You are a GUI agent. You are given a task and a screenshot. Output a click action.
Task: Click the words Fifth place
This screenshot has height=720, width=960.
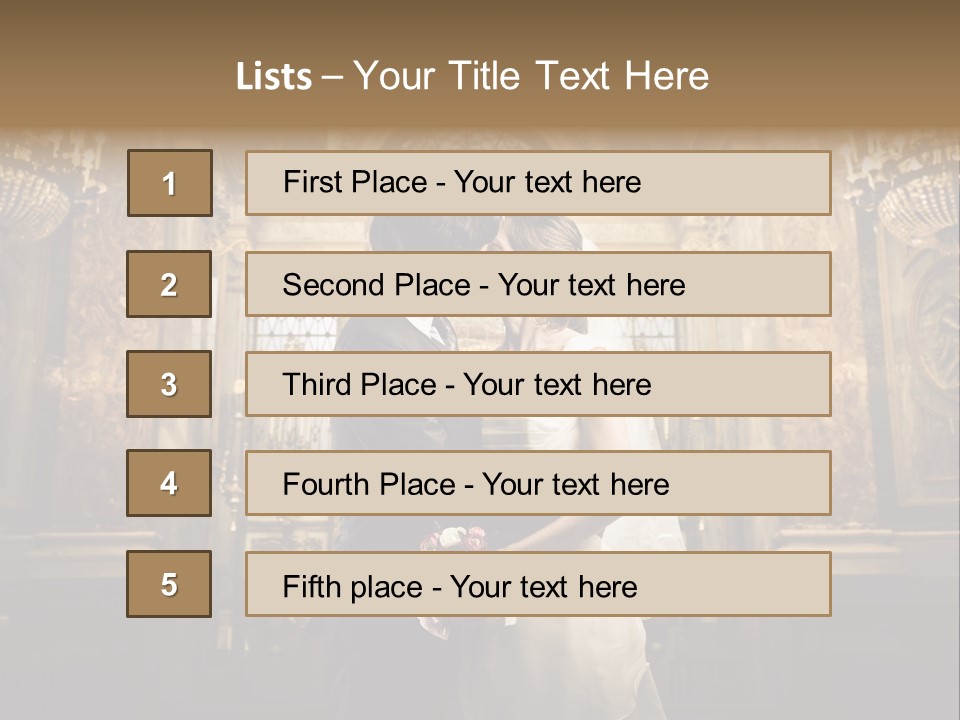click(x=353, y=587)
